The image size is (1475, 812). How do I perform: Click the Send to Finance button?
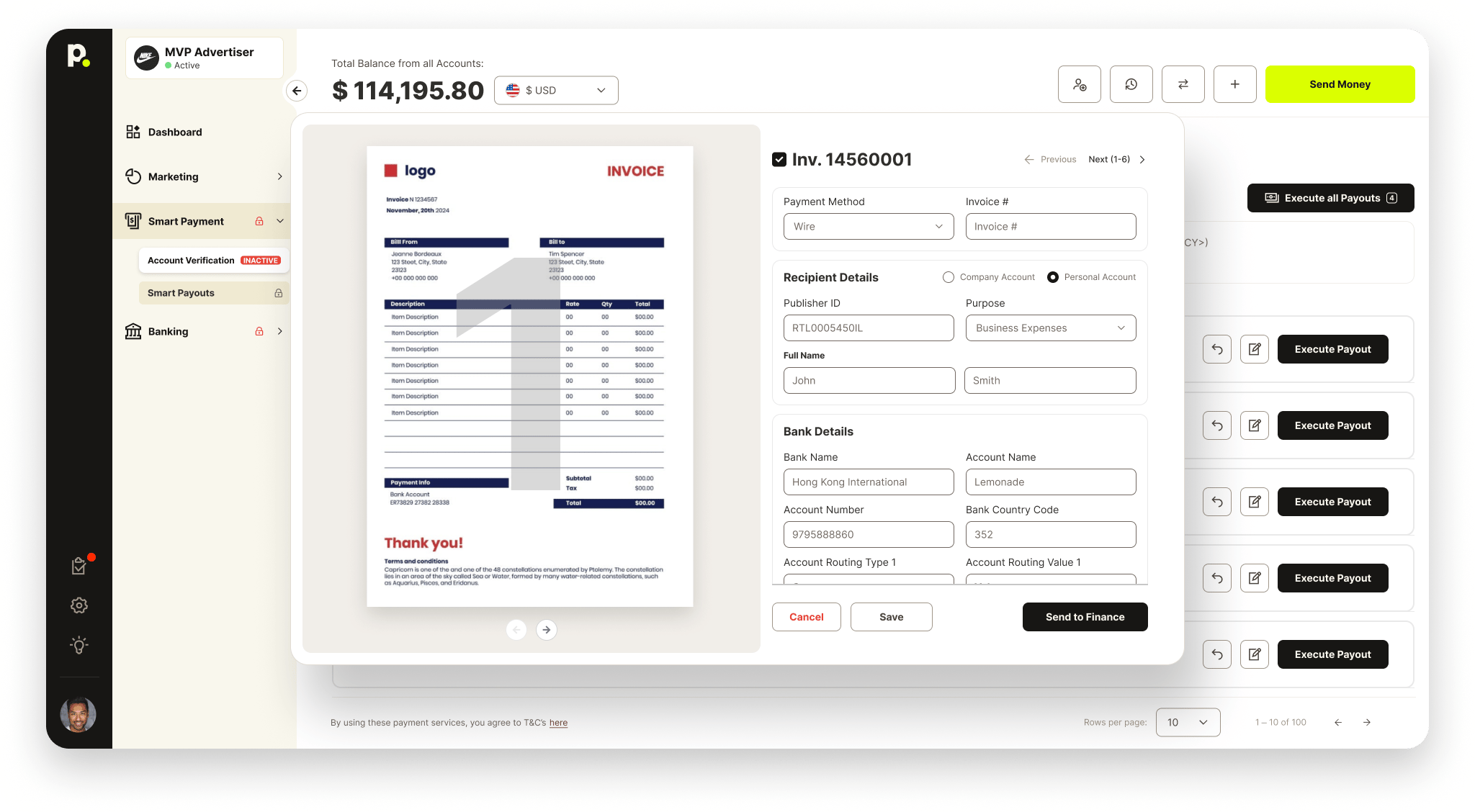1085,617
